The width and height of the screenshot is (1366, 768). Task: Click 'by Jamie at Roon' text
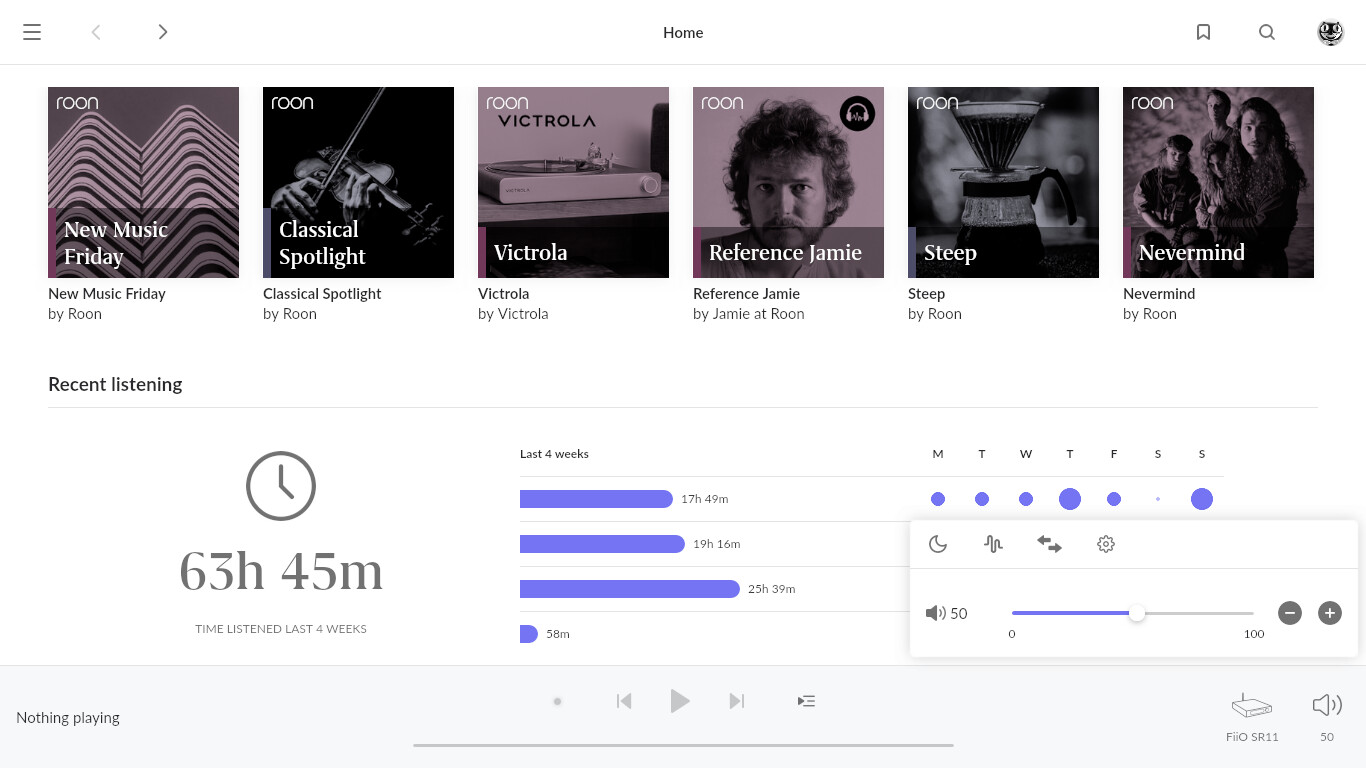(749, 314)
